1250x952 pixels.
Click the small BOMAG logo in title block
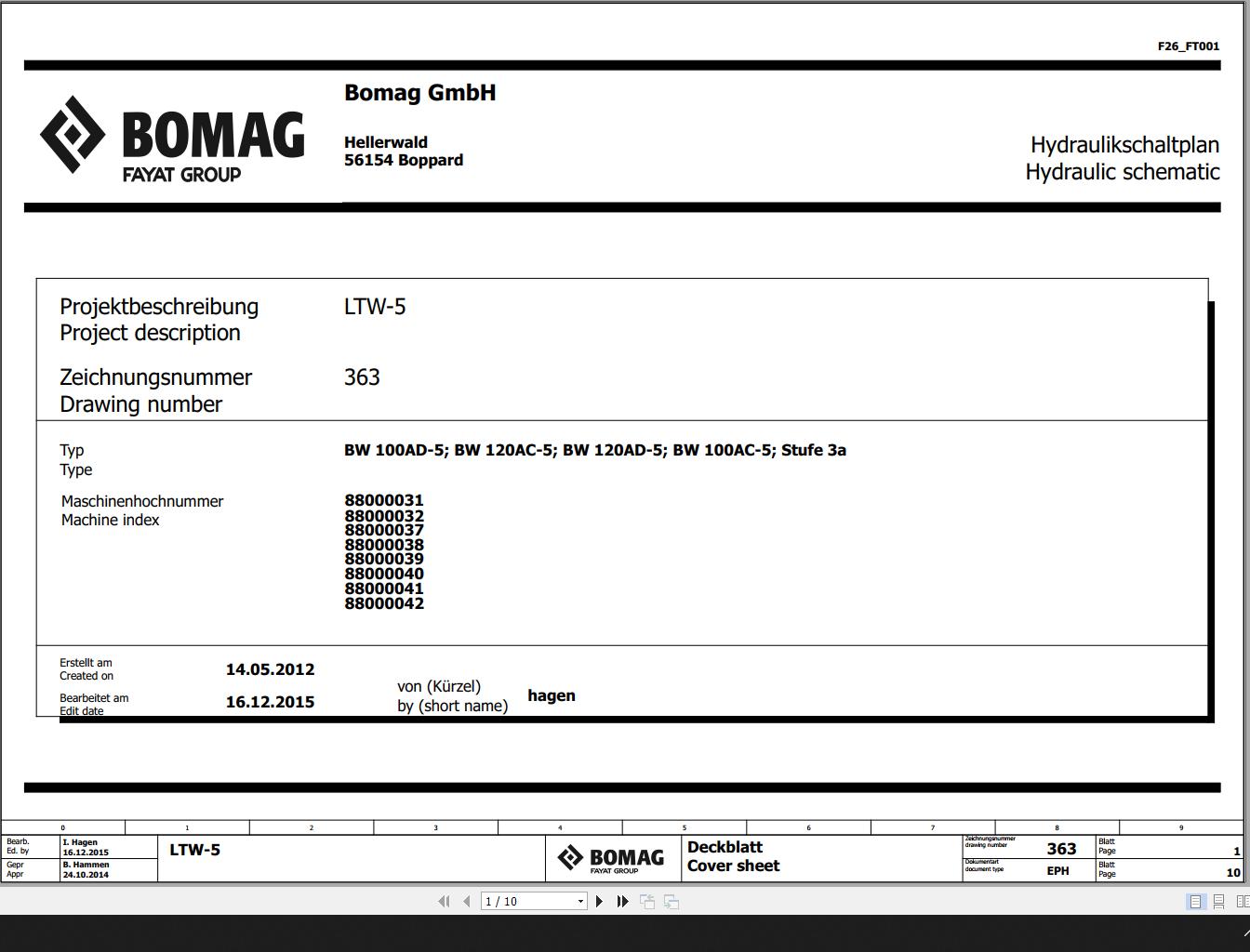611,858
